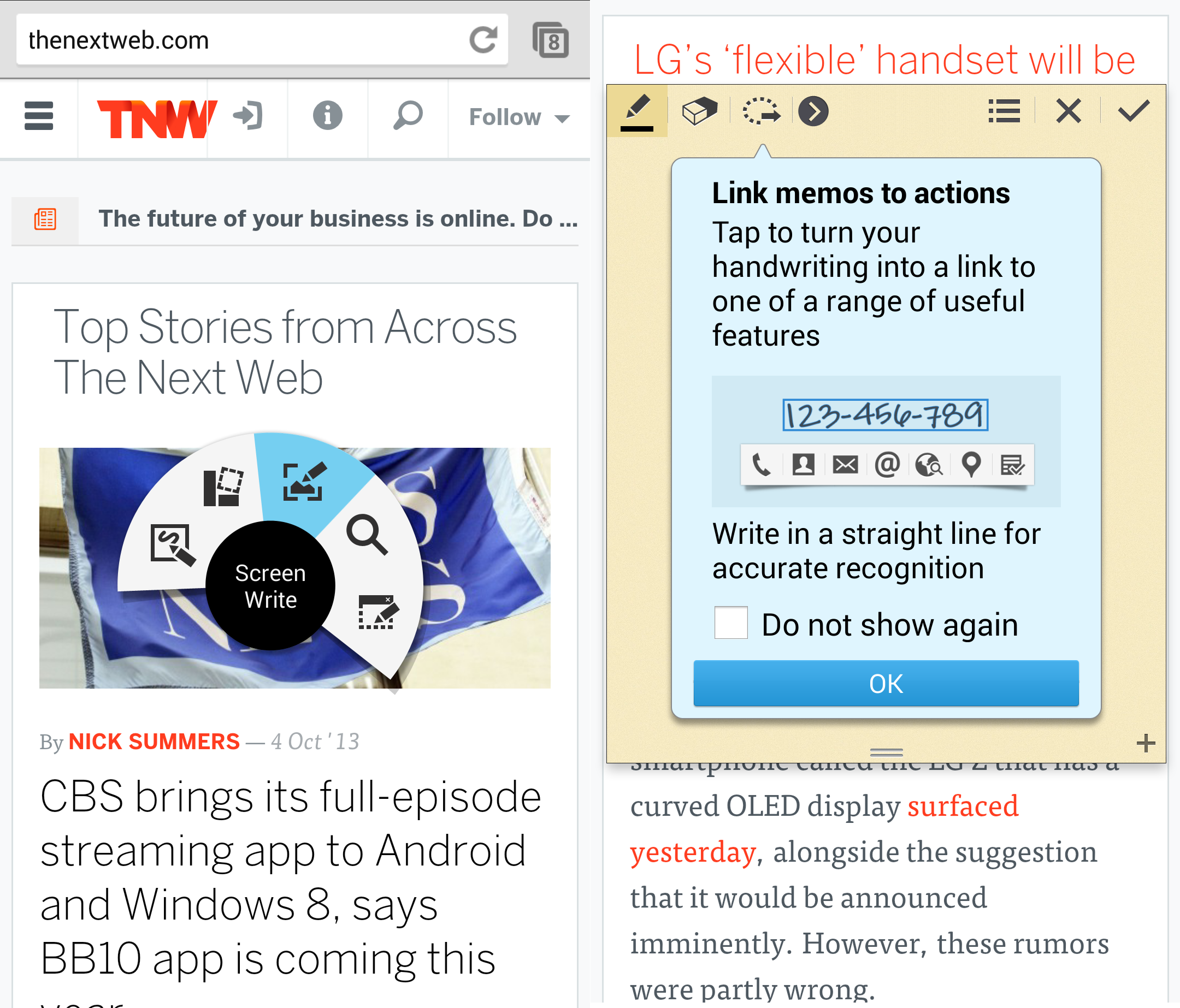Click the address bar showing thenextweb.com

(239, 40)
